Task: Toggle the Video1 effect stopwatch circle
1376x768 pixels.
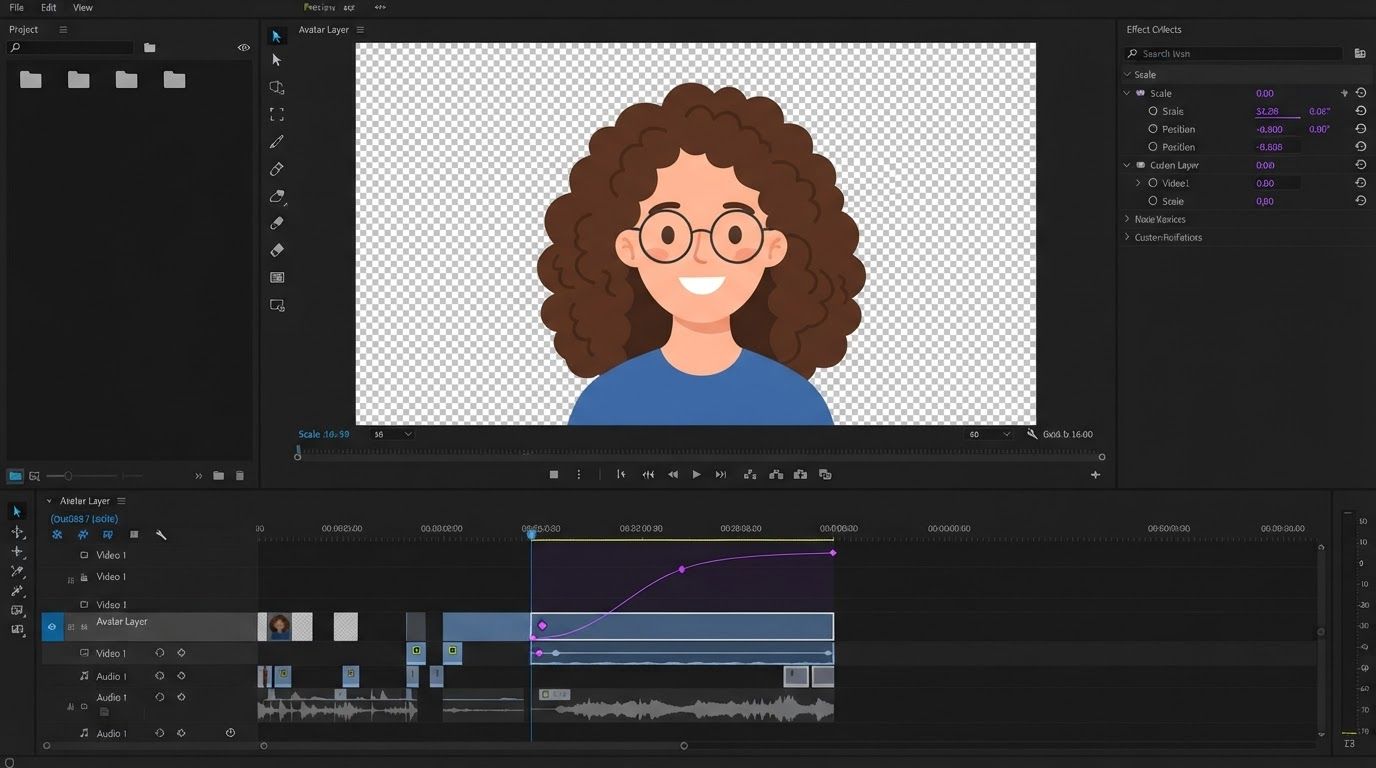Action: [x=1153, y=183]
